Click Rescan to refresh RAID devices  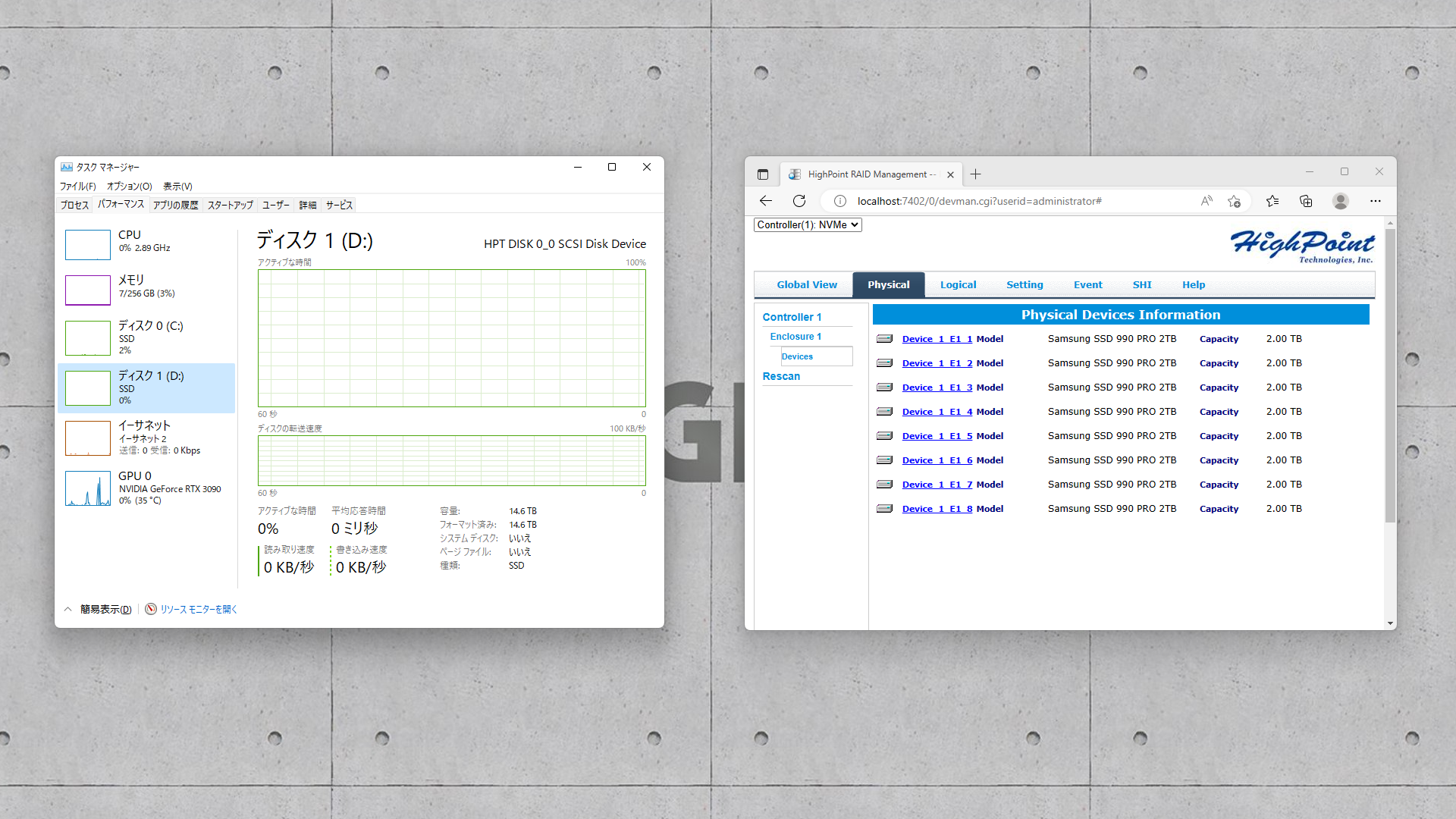[781, 376]
